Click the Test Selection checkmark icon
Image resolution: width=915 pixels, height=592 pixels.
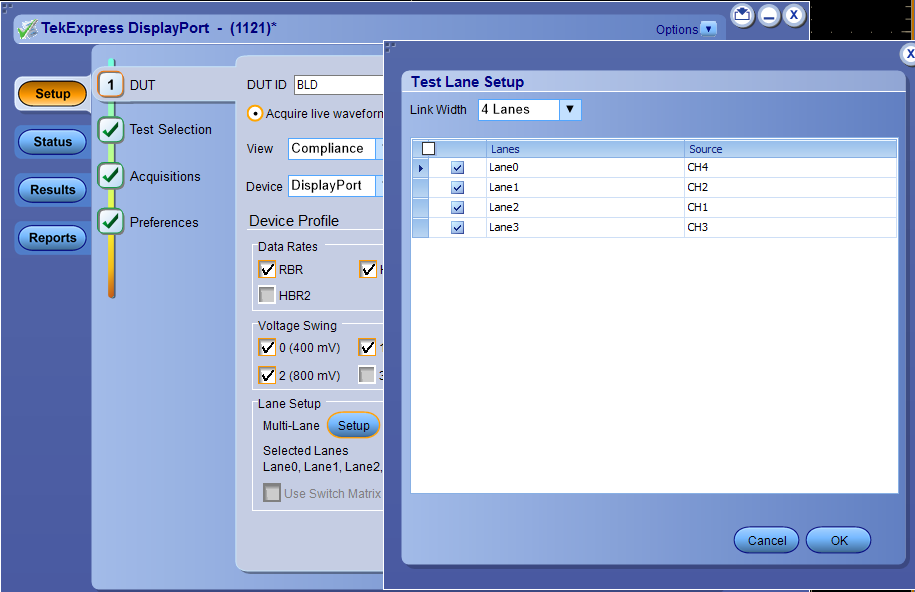(111, 130)
